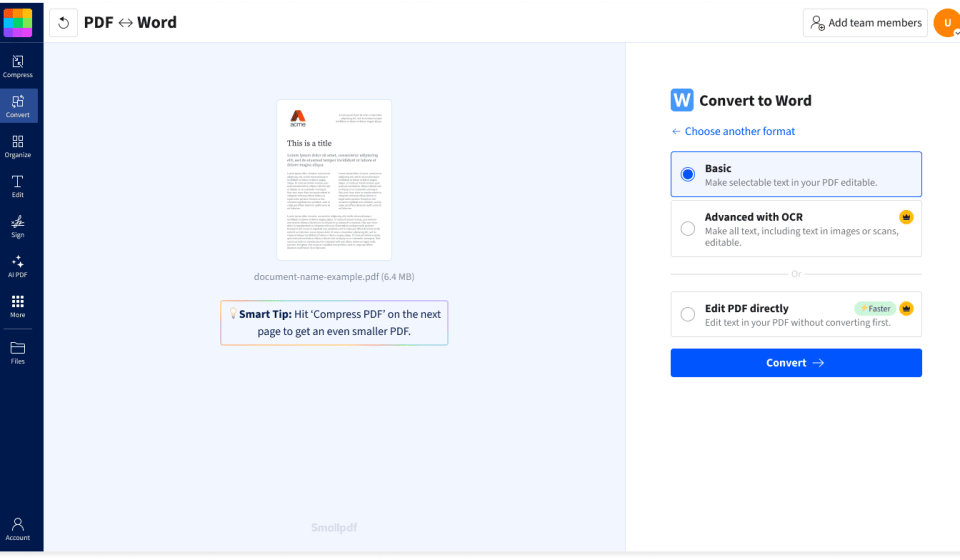Viewport: 960px width, 560px height.
Task: Click Add team members button
Action: (x=865, y=23)
